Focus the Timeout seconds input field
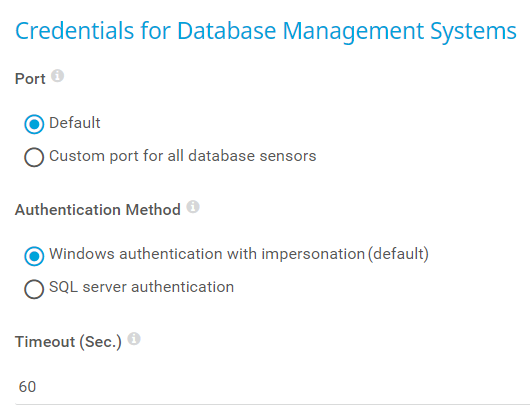This screenshot has width=530, height=412. [272, 387]
